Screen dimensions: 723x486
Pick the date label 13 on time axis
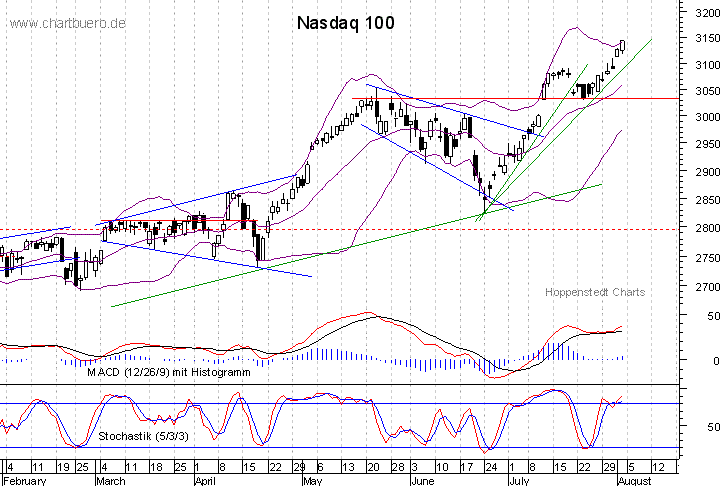[x=348, y=467]
